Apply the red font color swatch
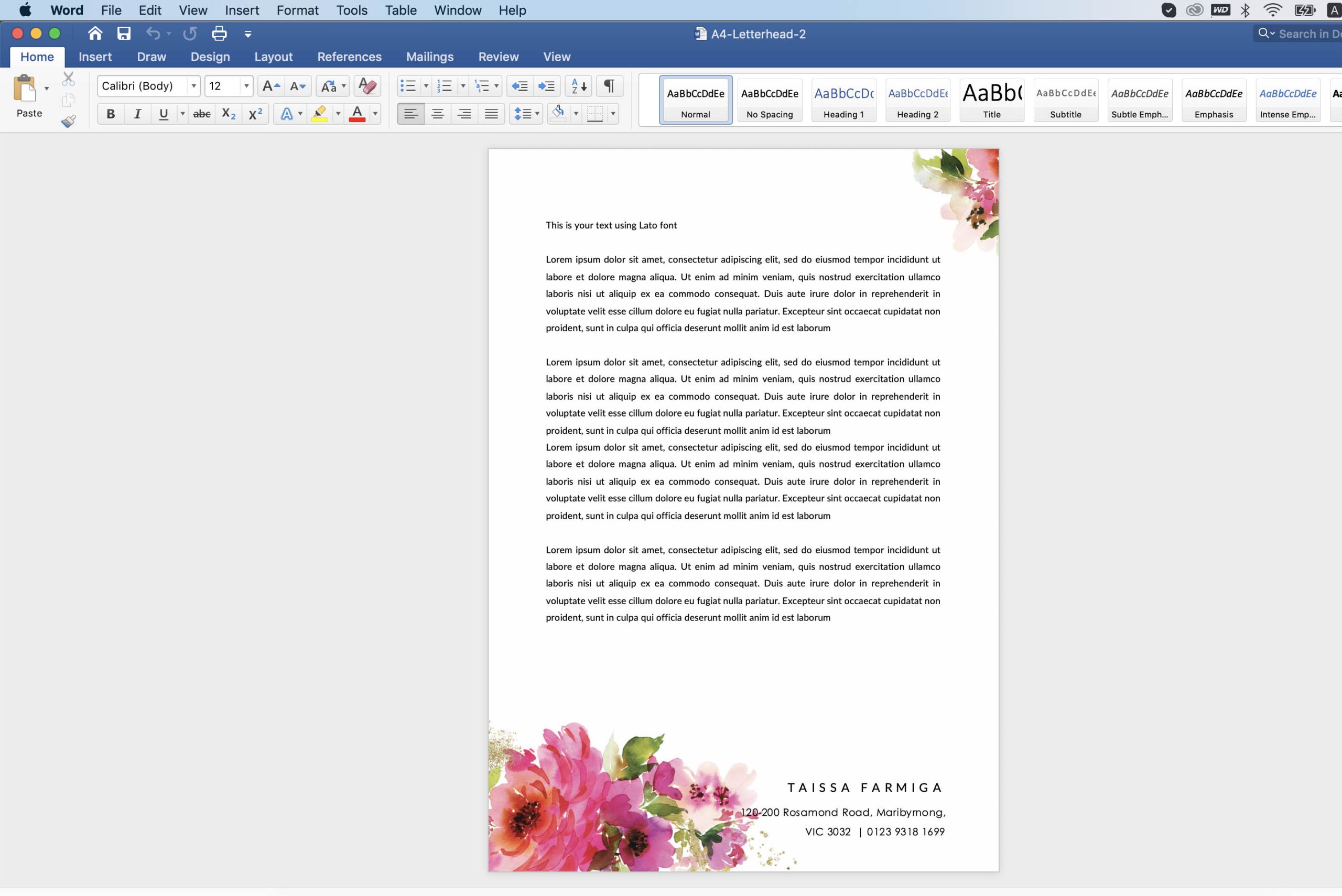The image size is (1342, 896). point(357,114)
